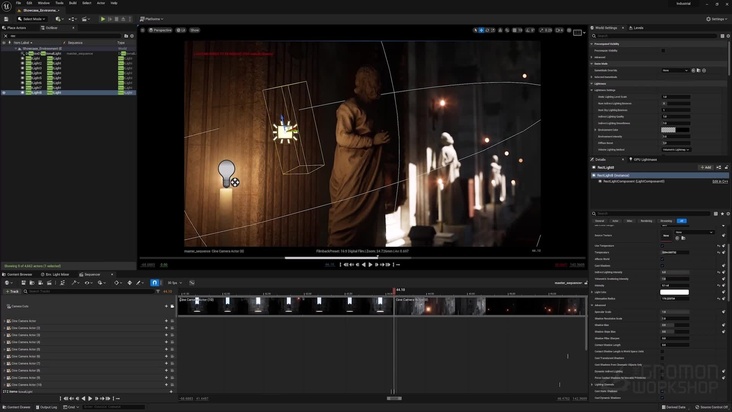732x412 pixels.
Task: Click the Outliner add-folder icon
Action: pyautogui.click(x=126, y=36)
